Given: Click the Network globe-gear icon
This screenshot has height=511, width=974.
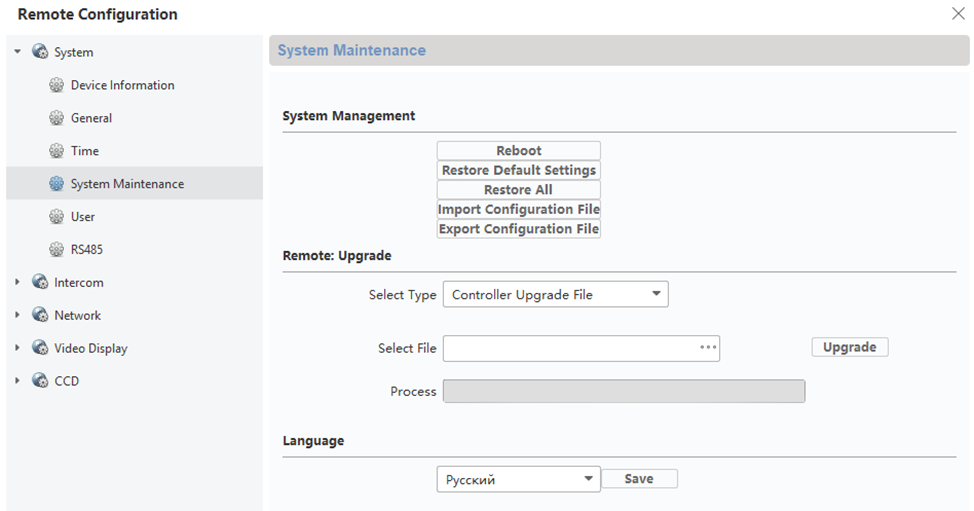Looking at the screenshot, I should tap(40, 316).
